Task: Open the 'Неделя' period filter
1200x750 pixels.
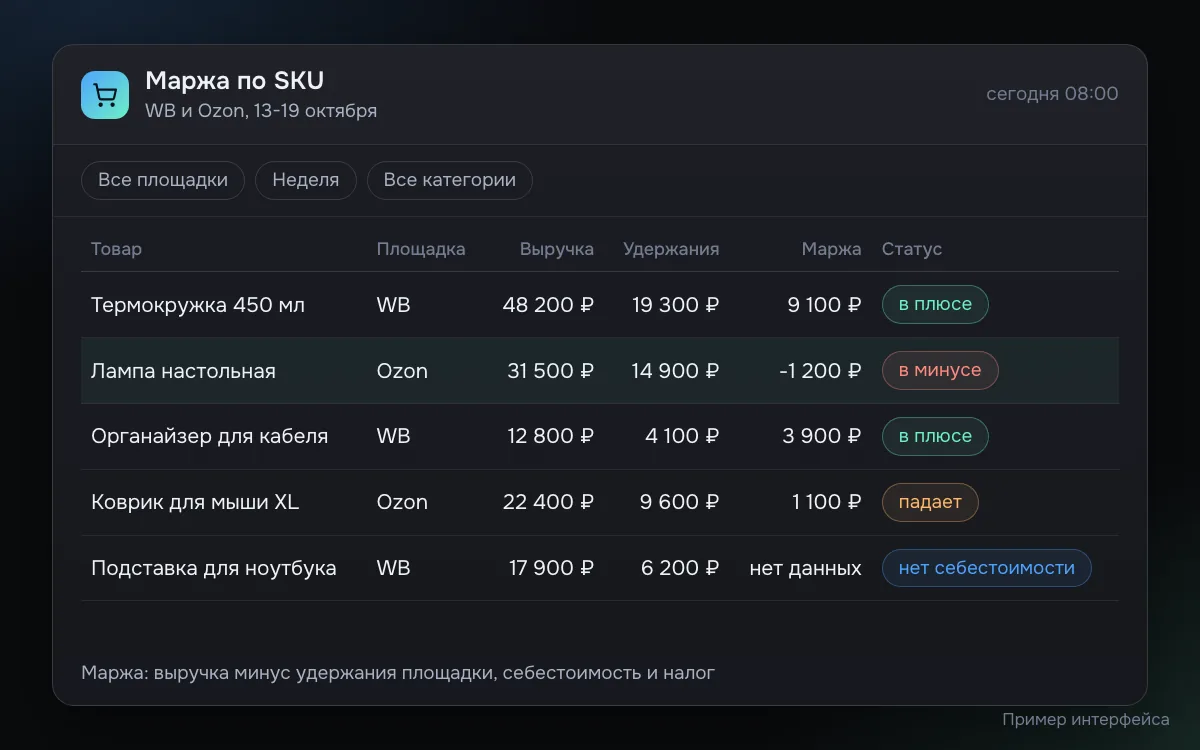Action: point(306,180)
